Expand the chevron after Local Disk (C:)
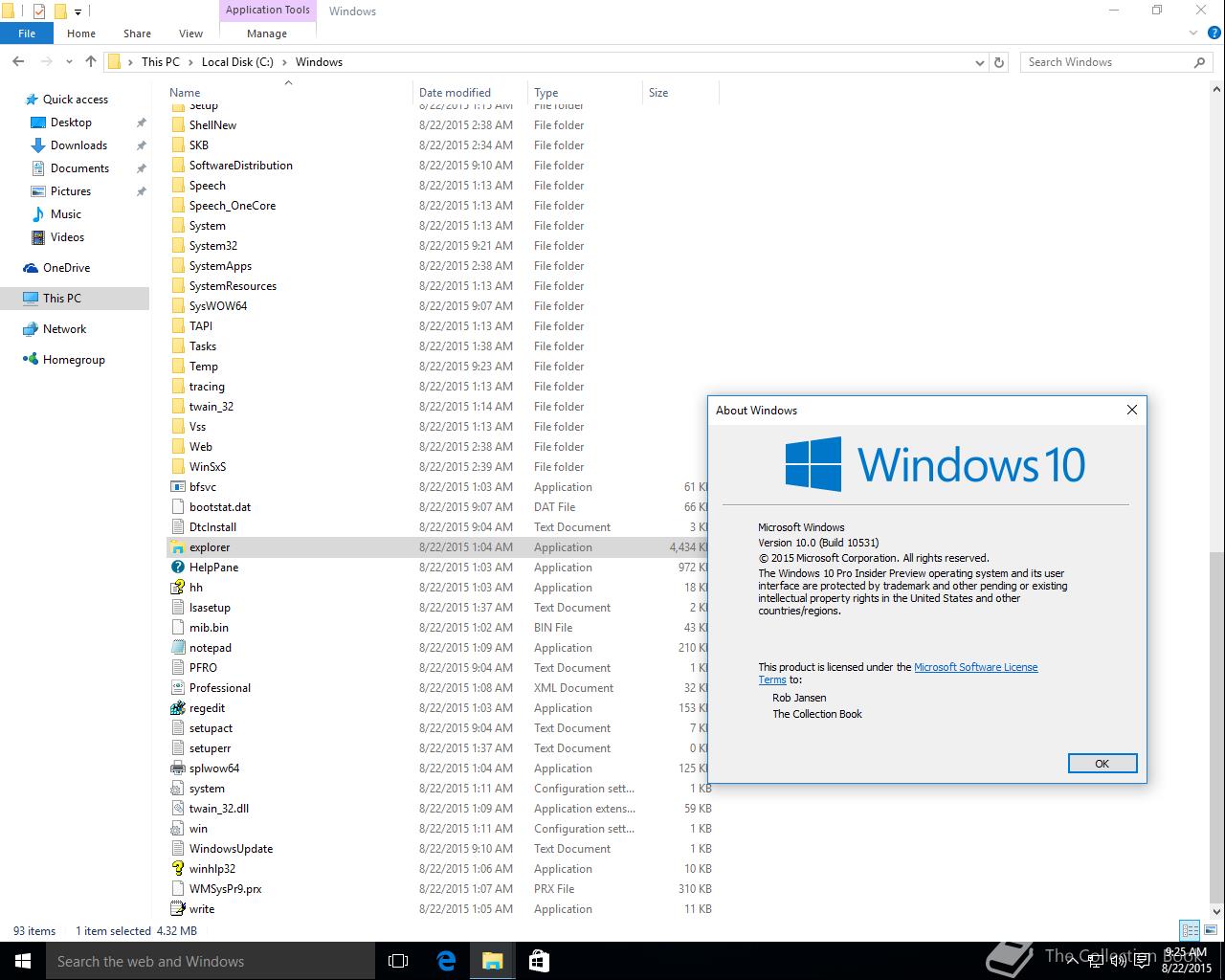 point(283,62)
